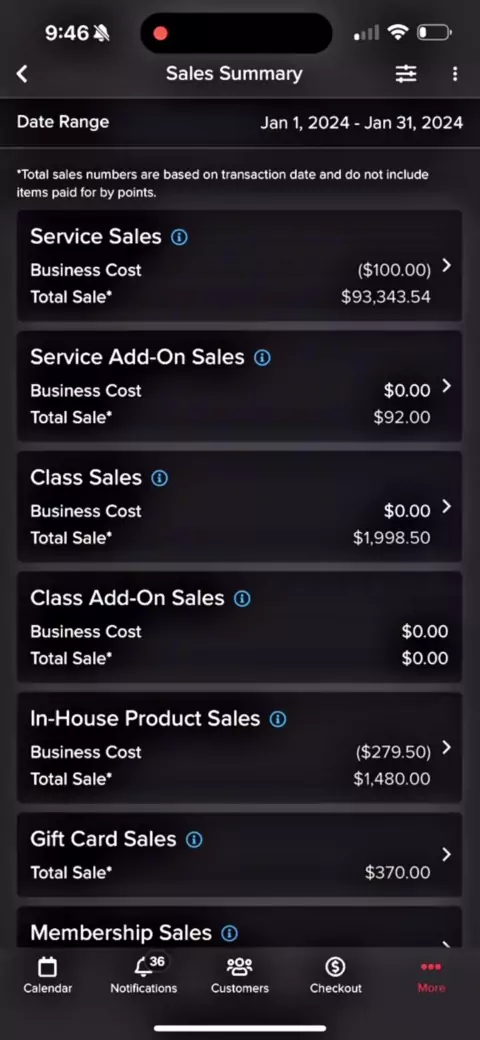Expand Class Sales details chevron
480x1040 pixels.
447,507
